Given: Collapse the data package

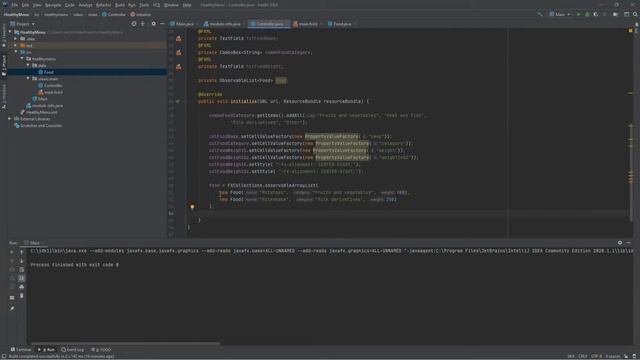Looking at the screenshot, I should pos(28,65).
